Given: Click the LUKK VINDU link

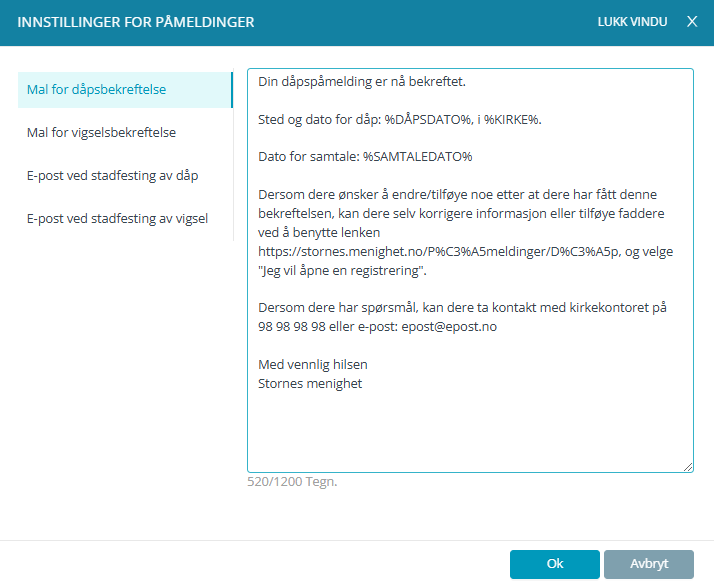Looking at the screenshot, I should (x=632, y=22).
